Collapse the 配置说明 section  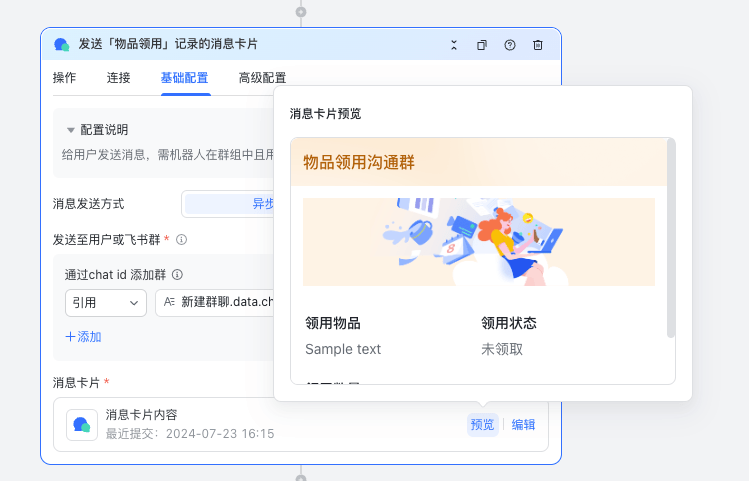point(71,130)
